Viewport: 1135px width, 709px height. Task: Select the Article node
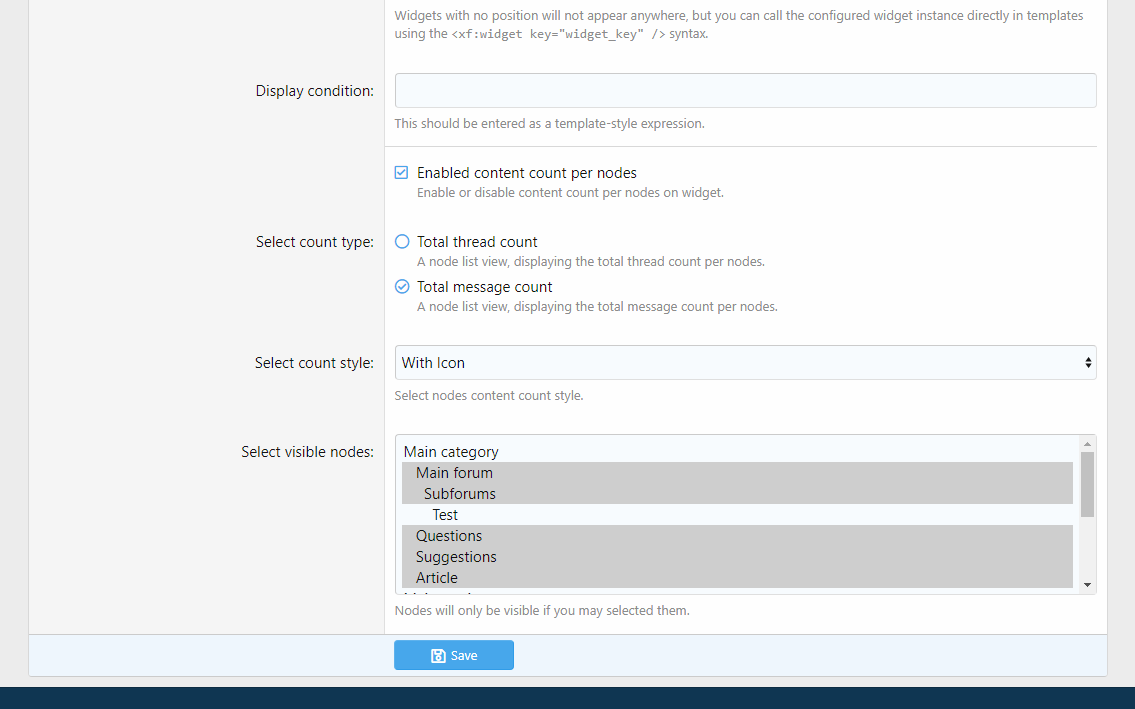[437, 578]
